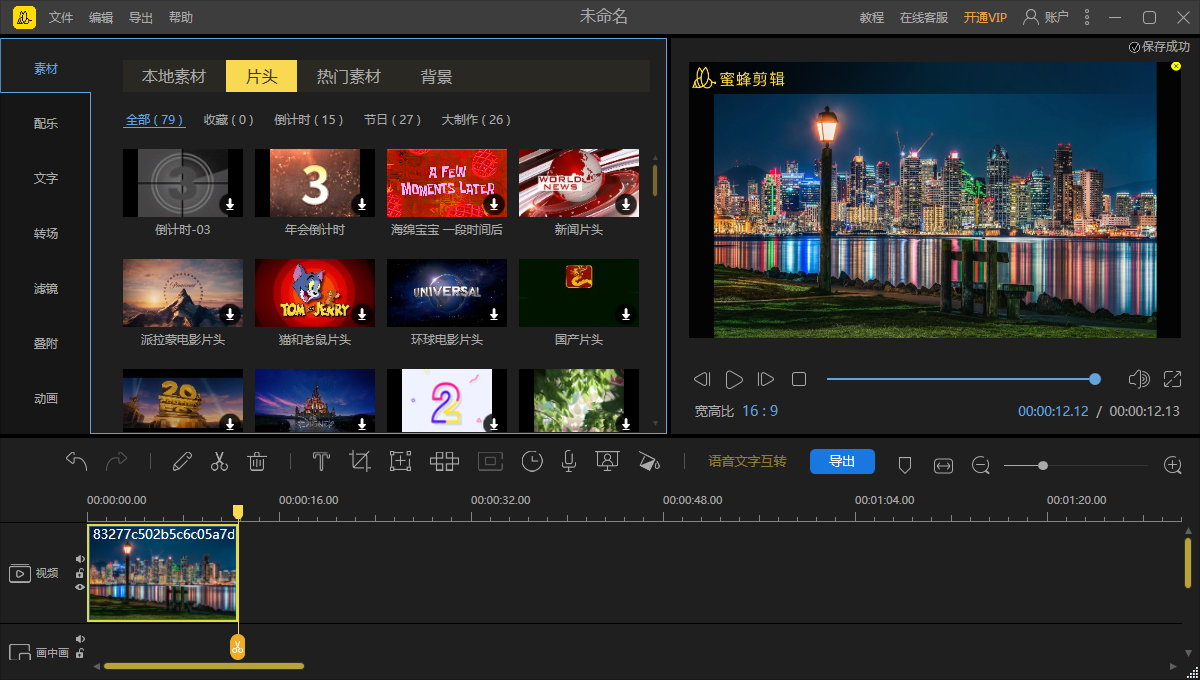Click the undo arrow
Screen dimensions: 1200x680
click(x=77, y=461)
